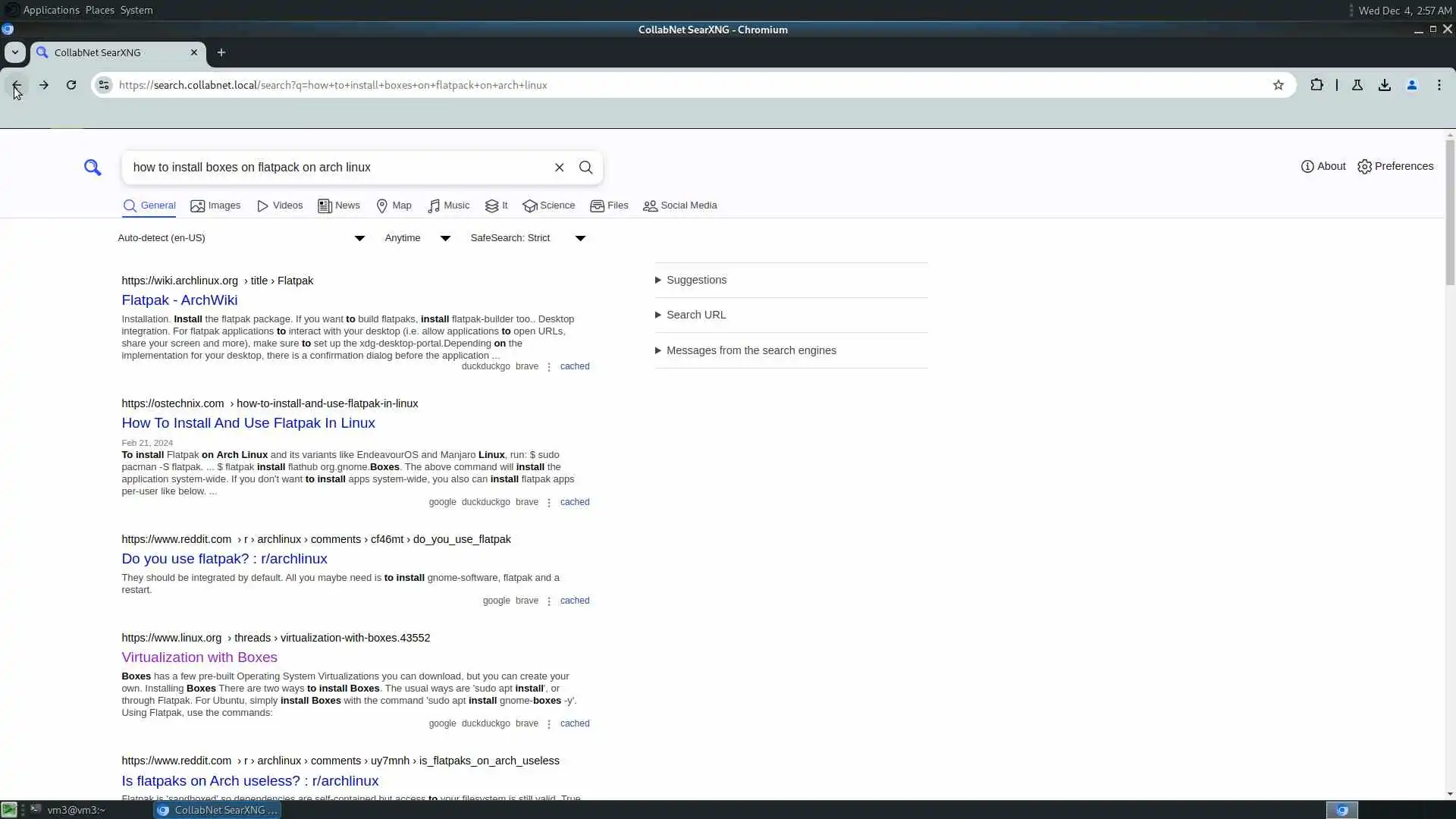This screenshot has height=819, width=1456.
Task: Expand Messages from the search engines
Action: (x=751, y=350)
